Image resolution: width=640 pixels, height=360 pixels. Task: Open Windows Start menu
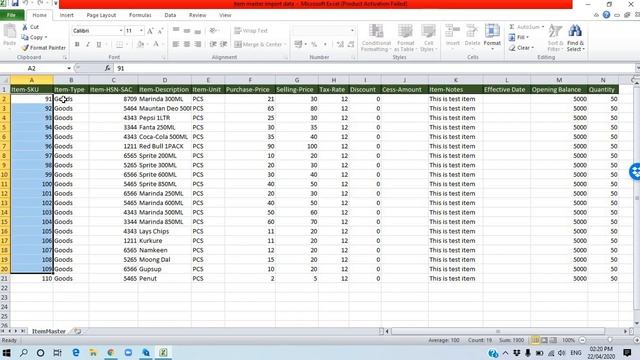coord(7,352)
